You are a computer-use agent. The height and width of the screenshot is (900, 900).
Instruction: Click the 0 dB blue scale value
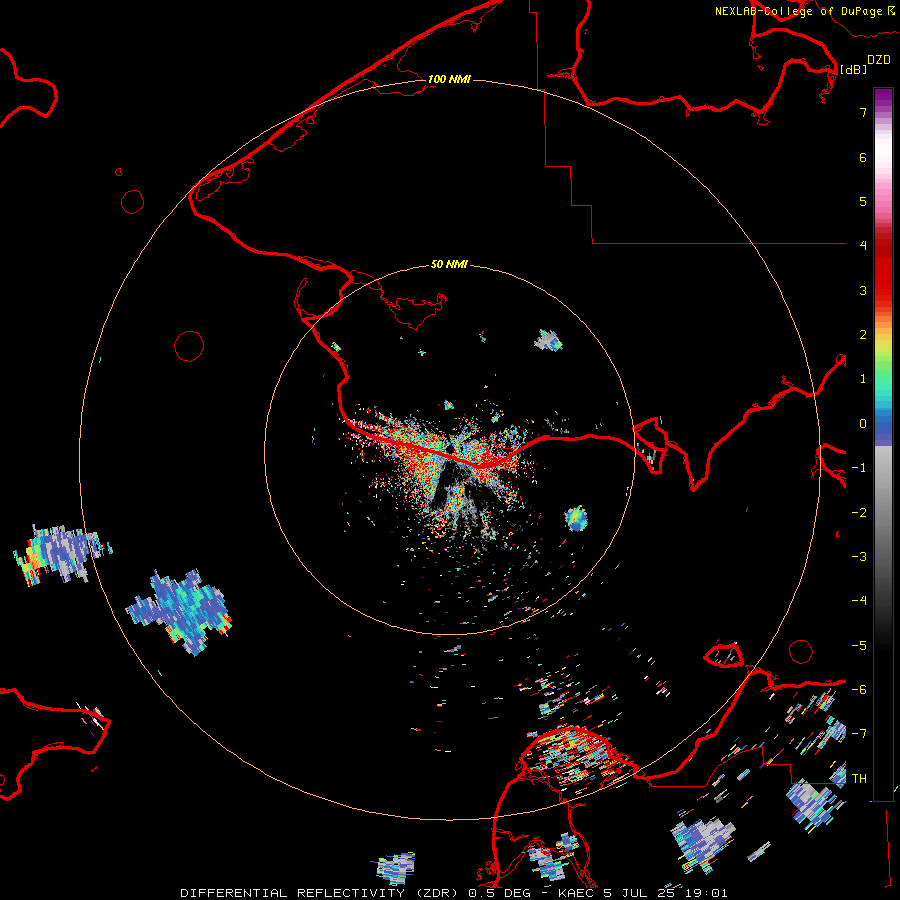[863, 424]
